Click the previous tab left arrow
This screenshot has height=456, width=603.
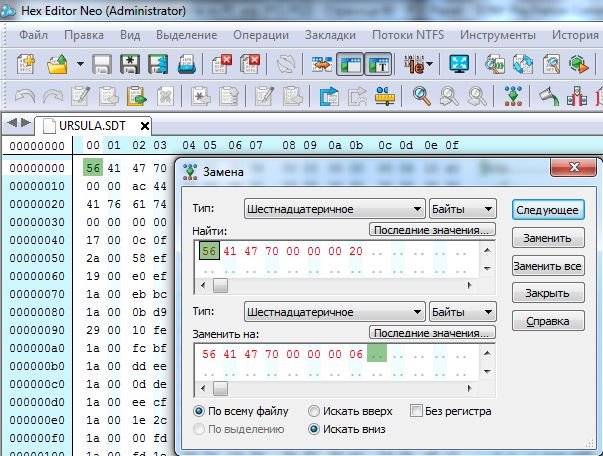[x=12, y=123]
